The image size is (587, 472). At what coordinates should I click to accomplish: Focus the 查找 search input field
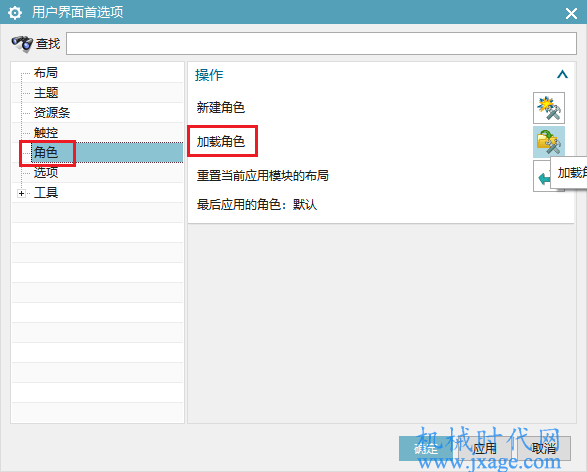pos(321,43)
